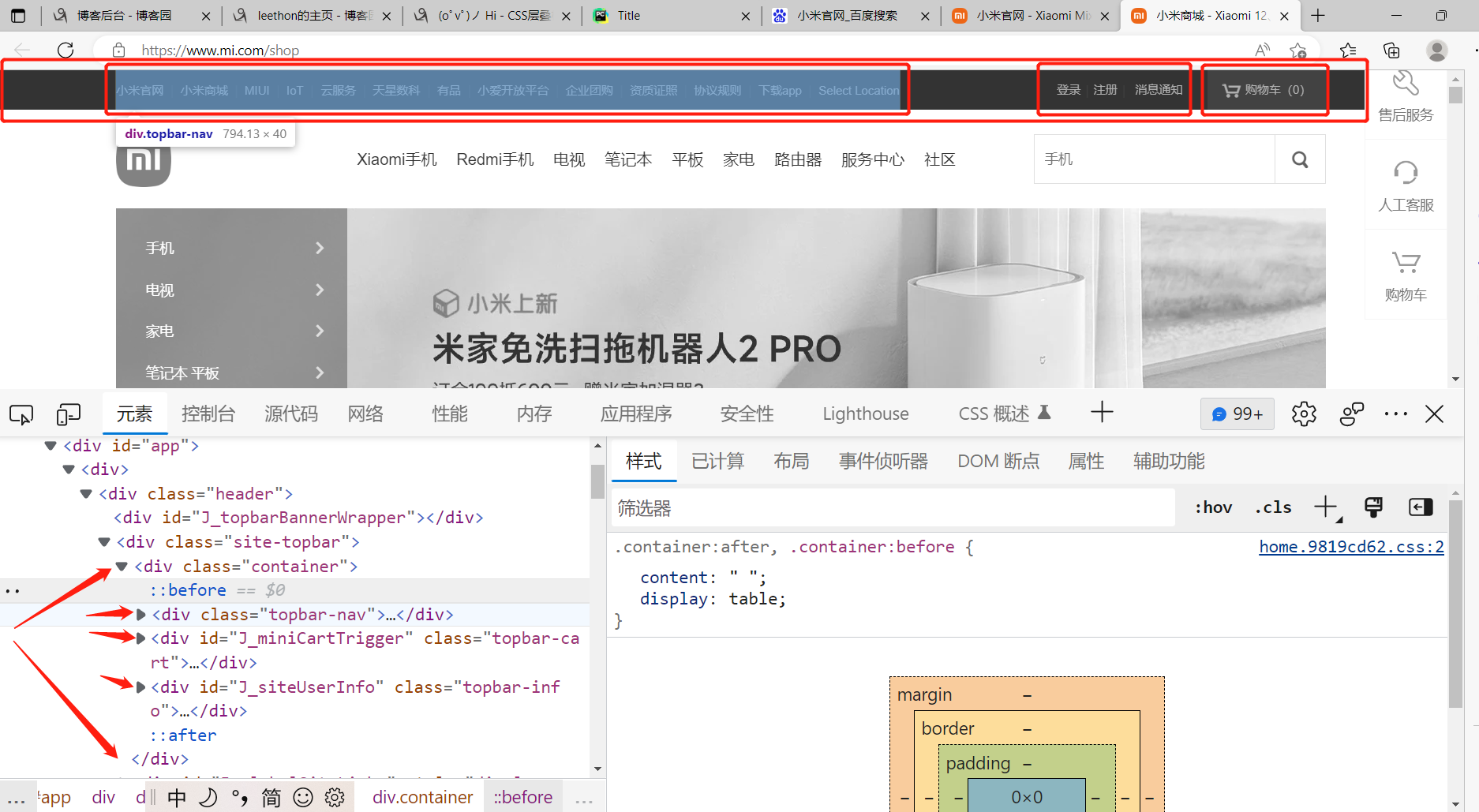Switch to the 网络 DevTools tab

[365, 413]
